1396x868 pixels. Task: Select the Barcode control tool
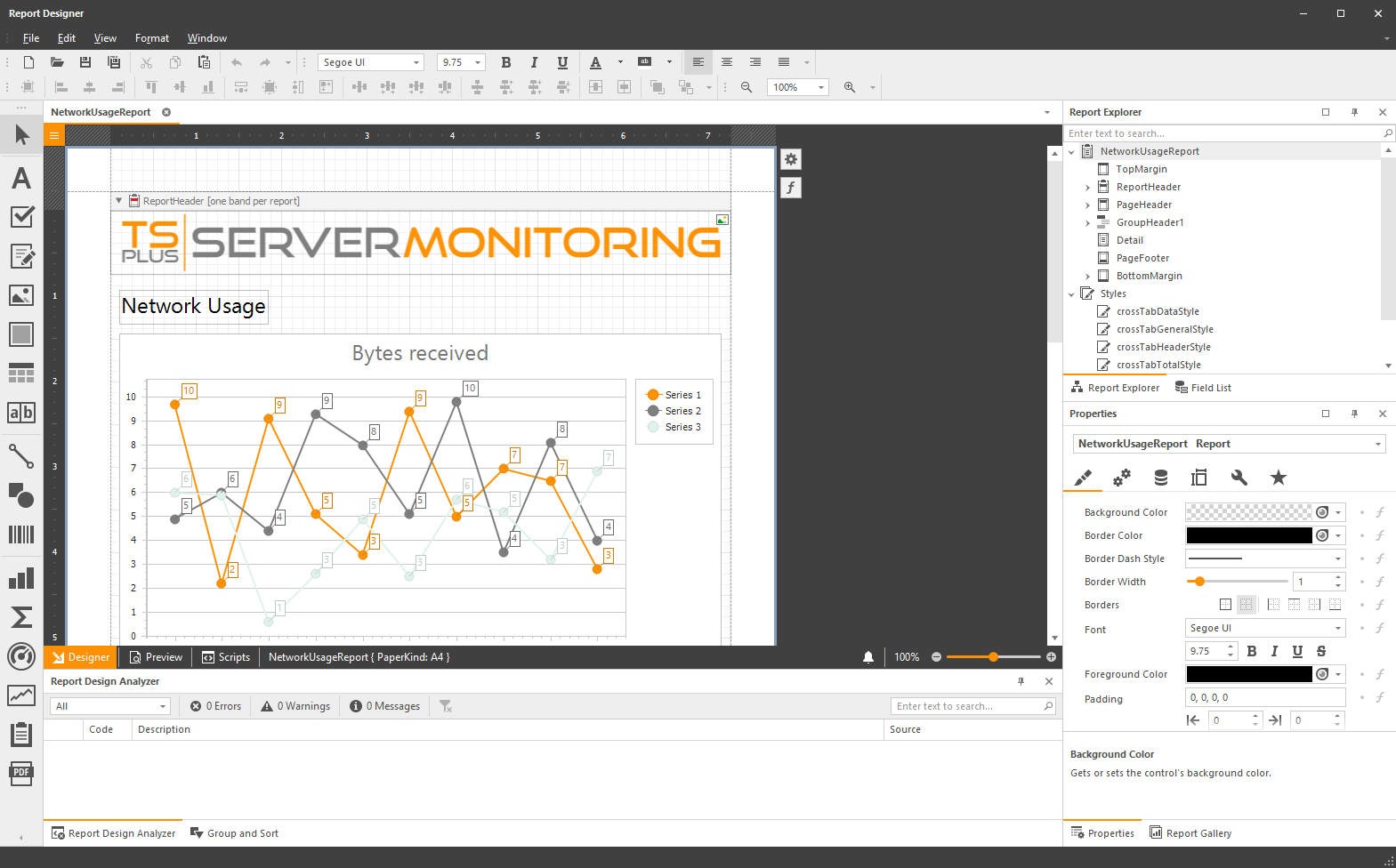[21, 534]
